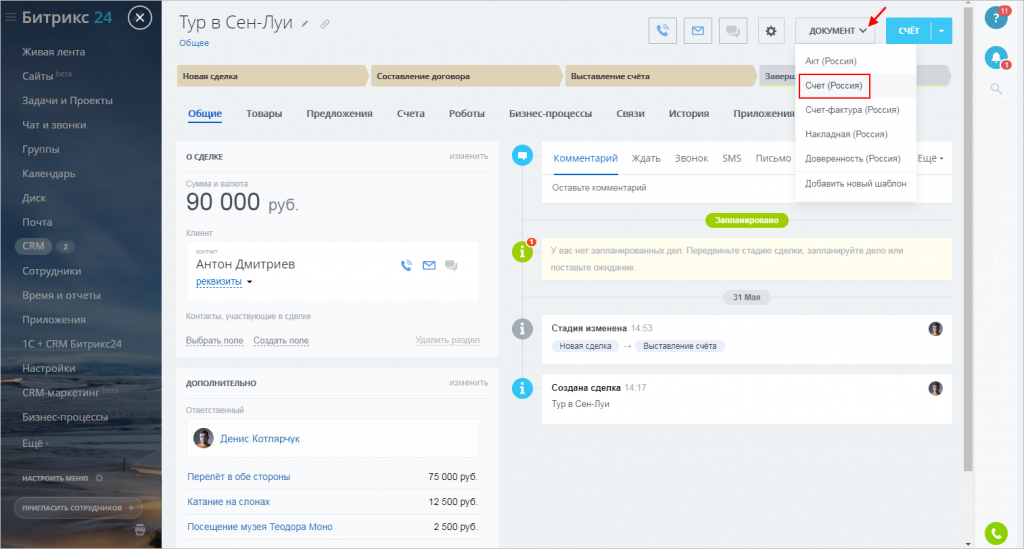Switch to the Предложения tab
This screenshot has height=549, width=1024.
[340, 113]
